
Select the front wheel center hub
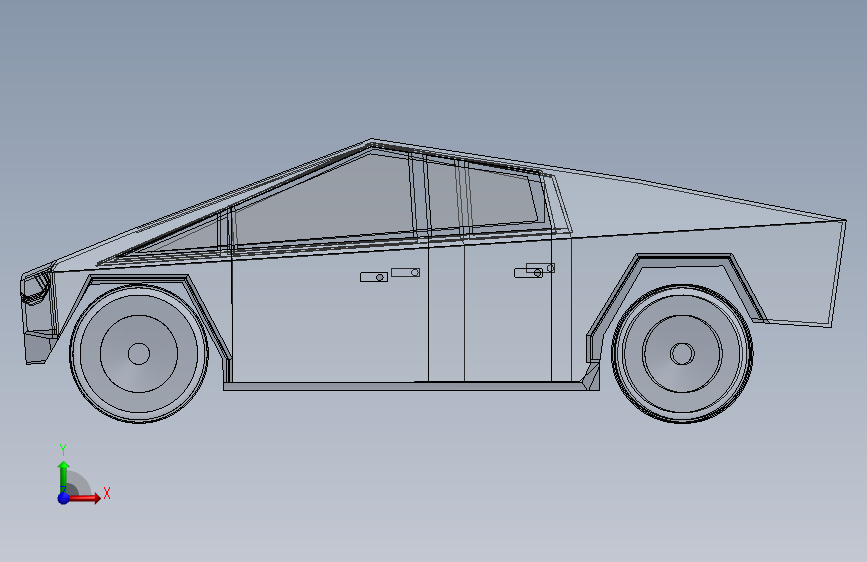click(x=139, y=353)
